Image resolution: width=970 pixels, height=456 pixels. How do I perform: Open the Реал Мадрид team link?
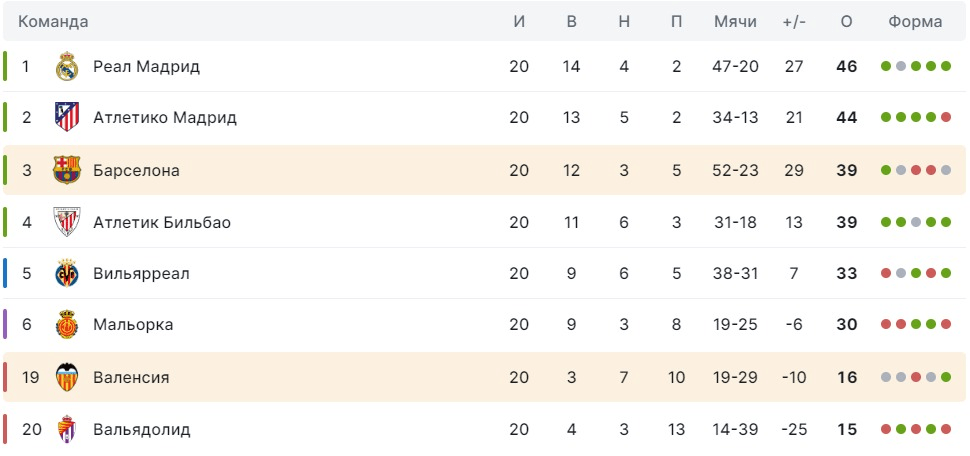pyautogui.click(x=146, y=67)
